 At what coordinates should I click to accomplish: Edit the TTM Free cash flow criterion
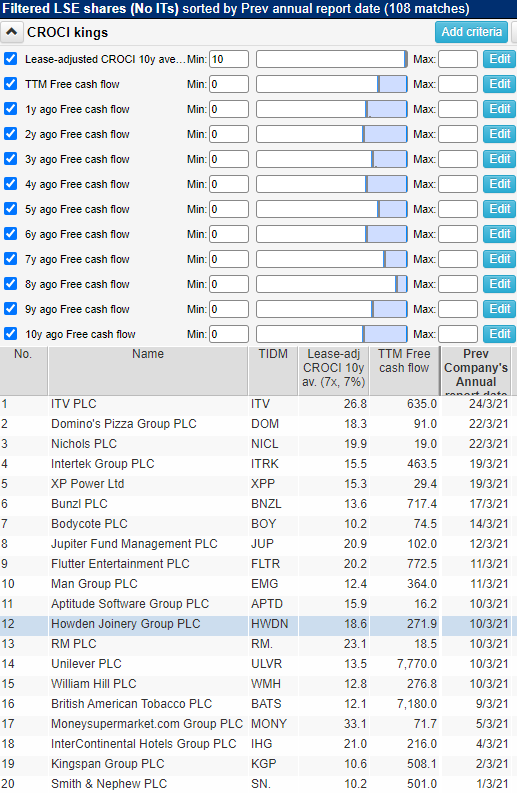499,84
